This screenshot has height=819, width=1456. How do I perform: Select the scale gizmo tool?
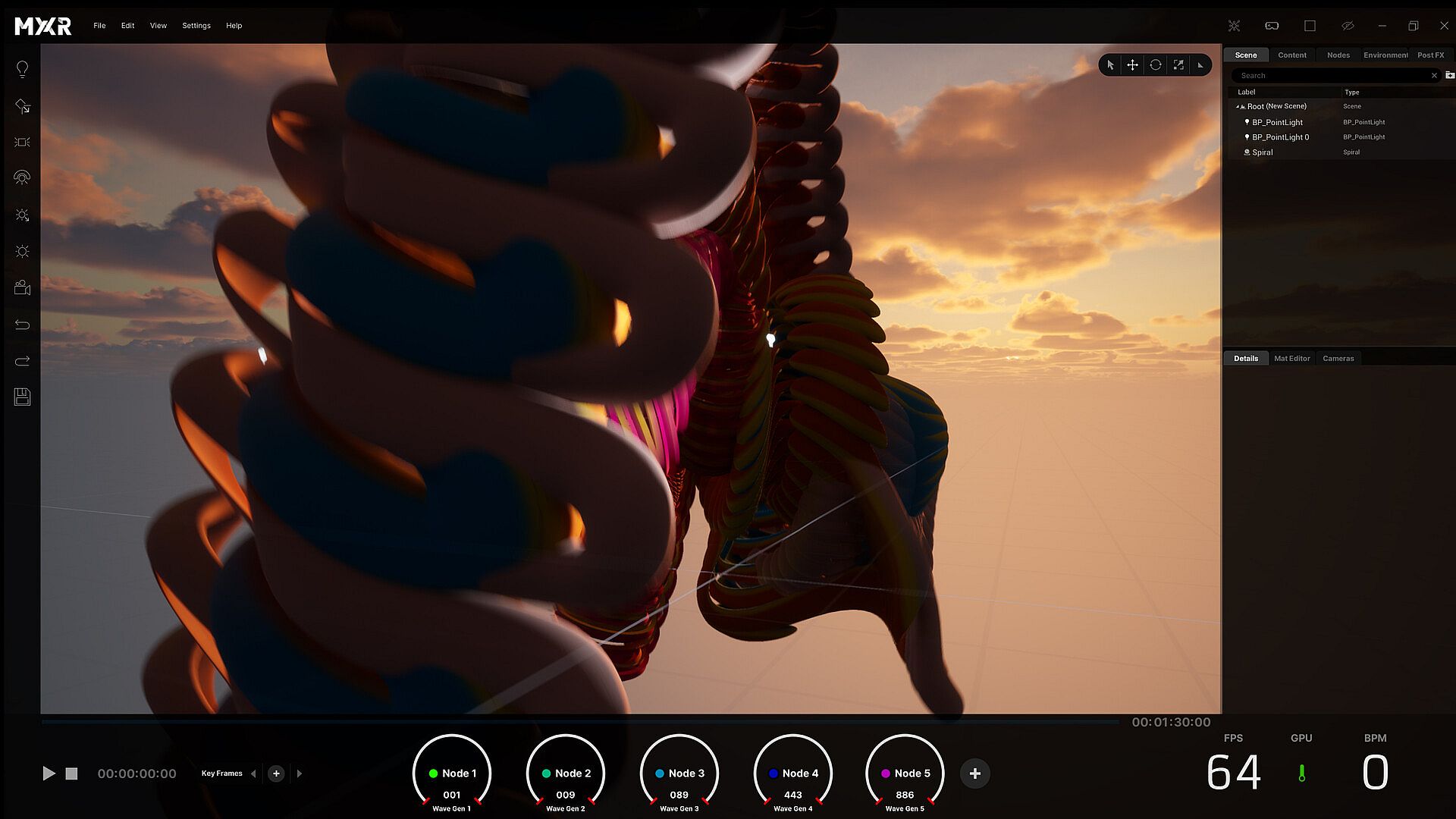(x=1178, y=65)
